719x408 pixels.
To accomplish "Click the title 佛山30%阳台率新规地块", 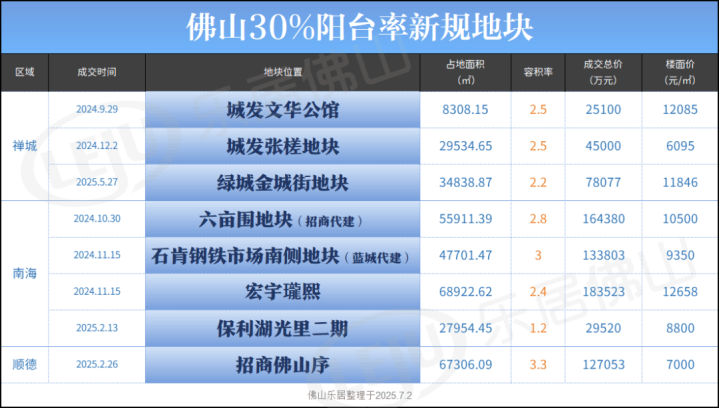I will pos(359,27).
